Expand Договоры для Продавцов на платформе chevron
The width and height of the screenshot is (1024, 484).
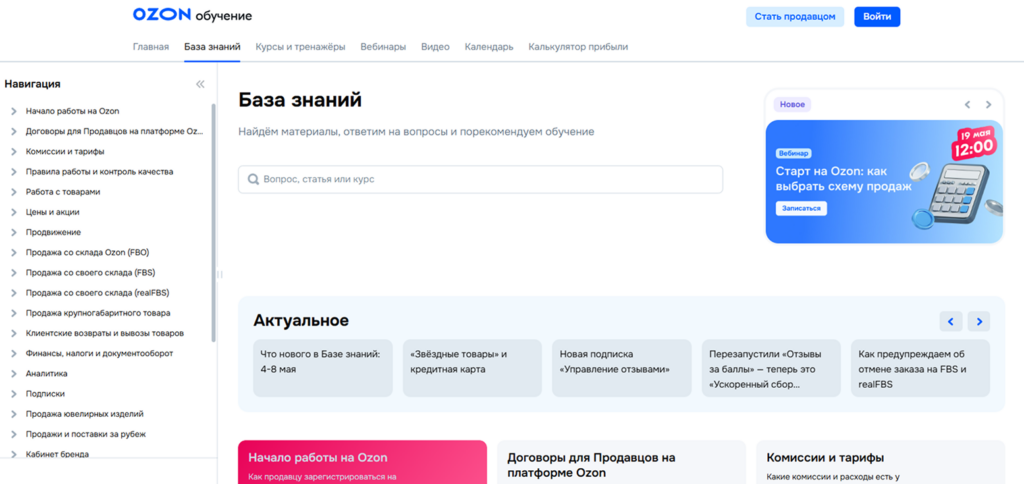(x=14, y=131)
